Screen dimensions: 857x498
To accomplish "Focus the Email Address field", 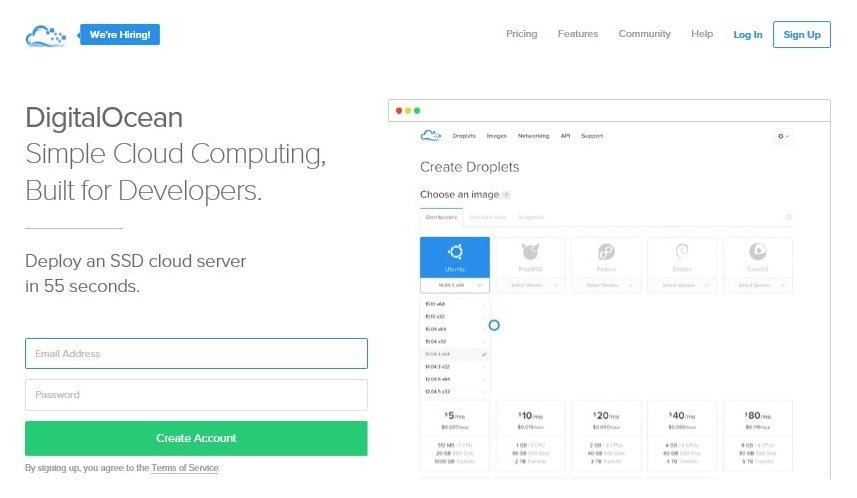I will point(196,354).
